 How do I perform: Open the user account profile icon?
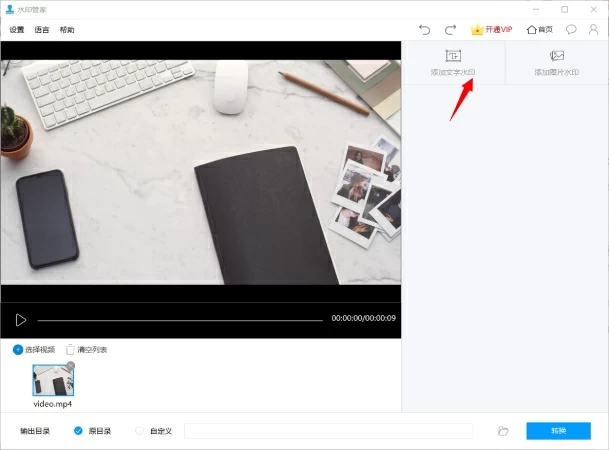click(x=593, y=30)
